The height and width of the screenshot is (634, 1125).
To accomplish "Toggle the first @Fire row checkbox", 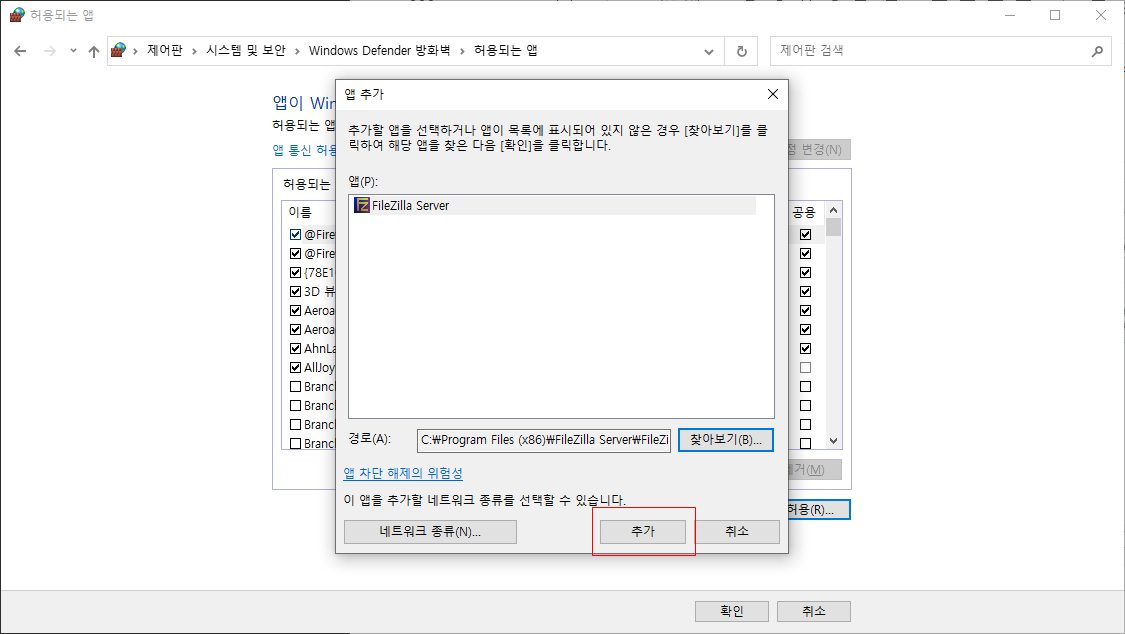I will [x=296, y=235].
